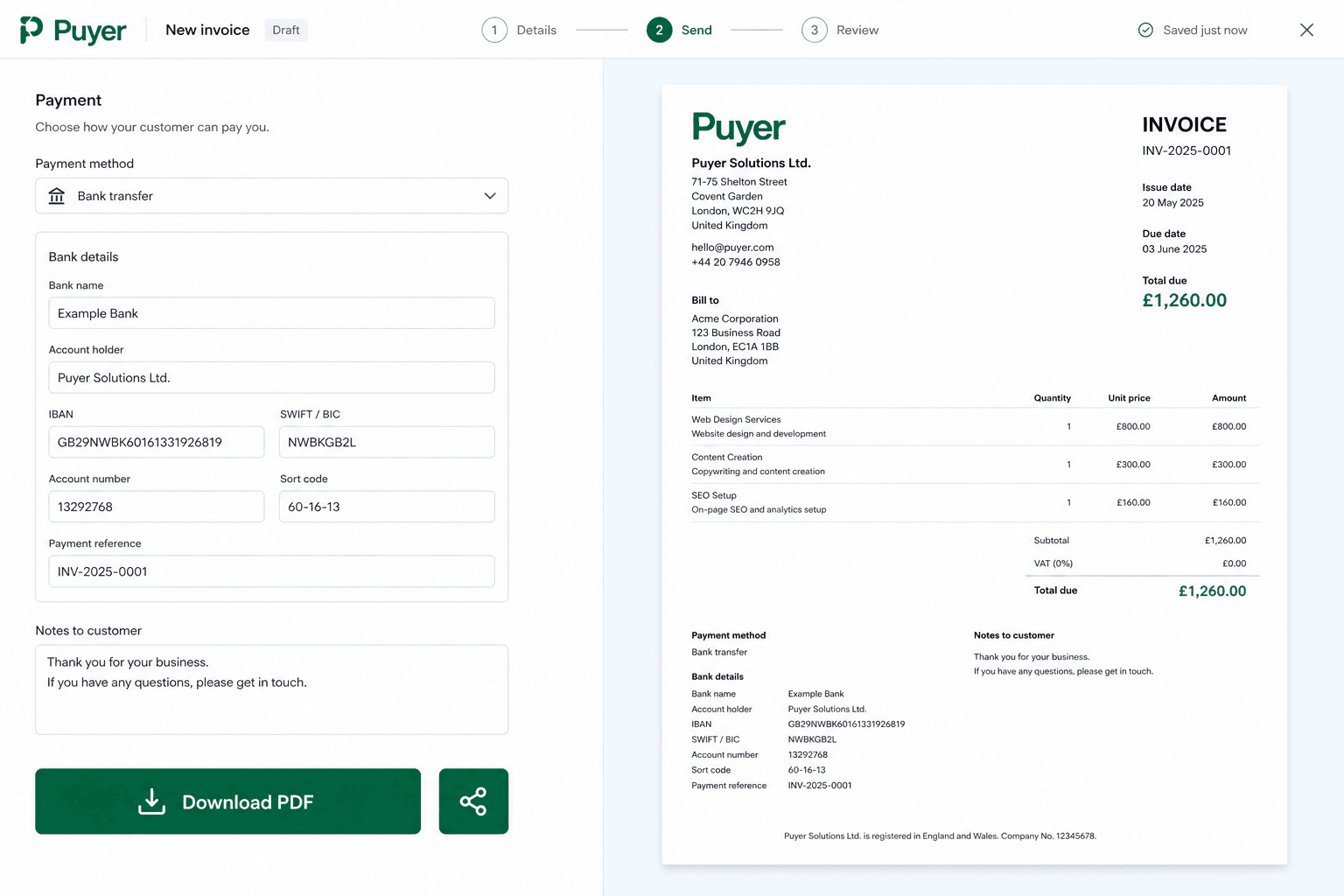Viewport: 1344px width, 896px height.
Task: Edit the Payment reference field
Action: point(271,571)
